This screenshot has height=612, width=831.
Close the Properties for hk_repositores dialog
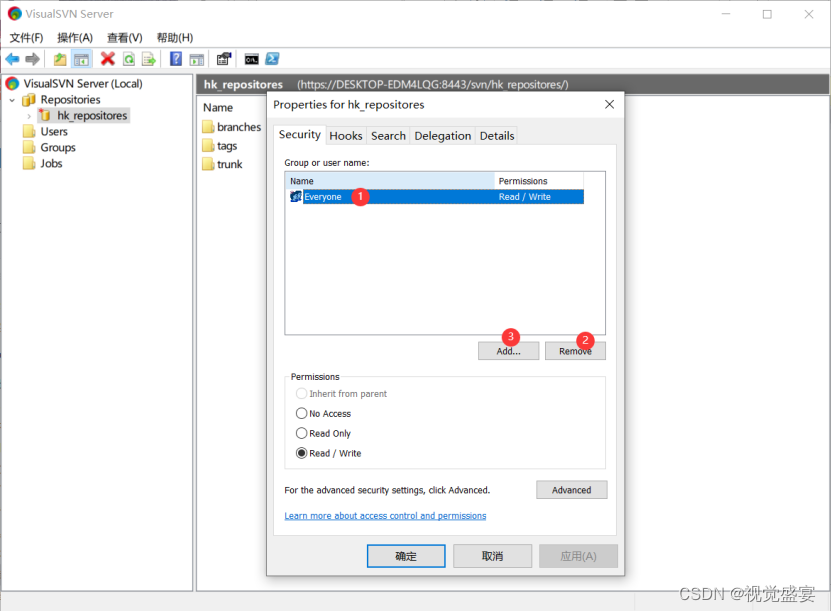(x=609, y=104)
